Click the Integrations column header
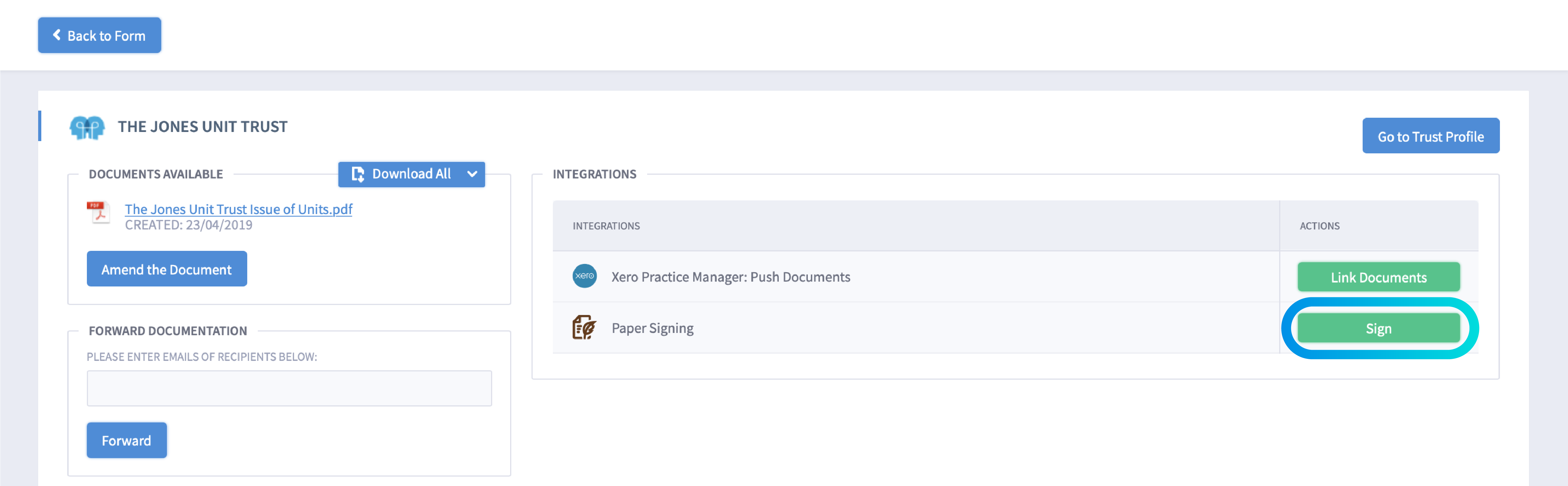The width and height of the screenshot is (1568, 486). pyautogui.click(x=606, y=226)
